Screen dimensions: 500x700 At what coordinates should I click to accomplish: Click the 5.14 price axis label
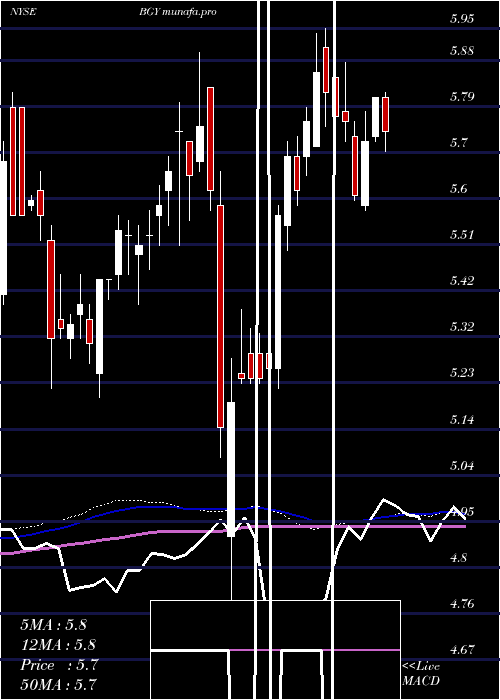point(462,420)
